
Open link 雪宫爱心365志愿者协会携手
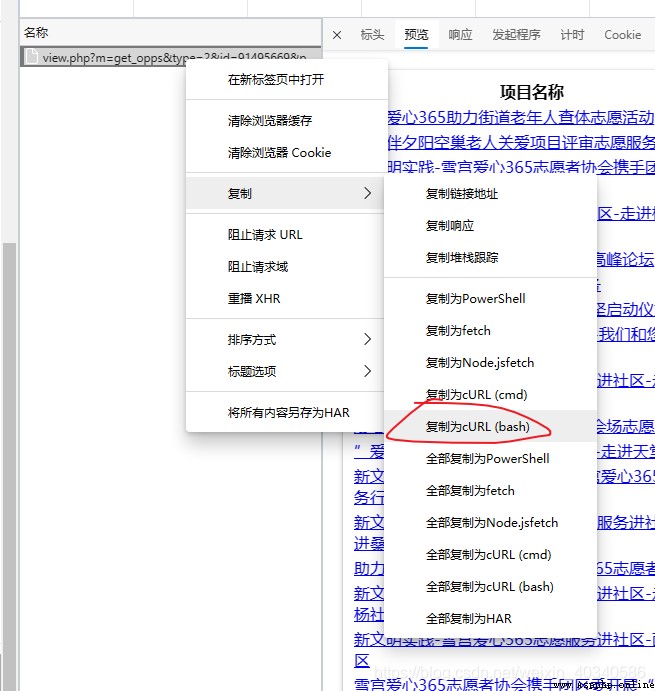pos(521,167)
